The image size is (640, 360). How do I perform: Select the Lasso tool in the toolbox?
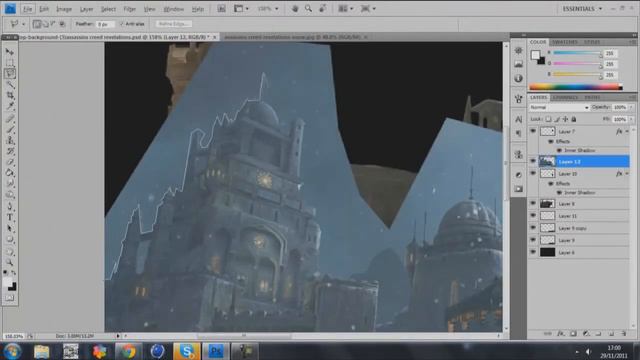[10, 73]
